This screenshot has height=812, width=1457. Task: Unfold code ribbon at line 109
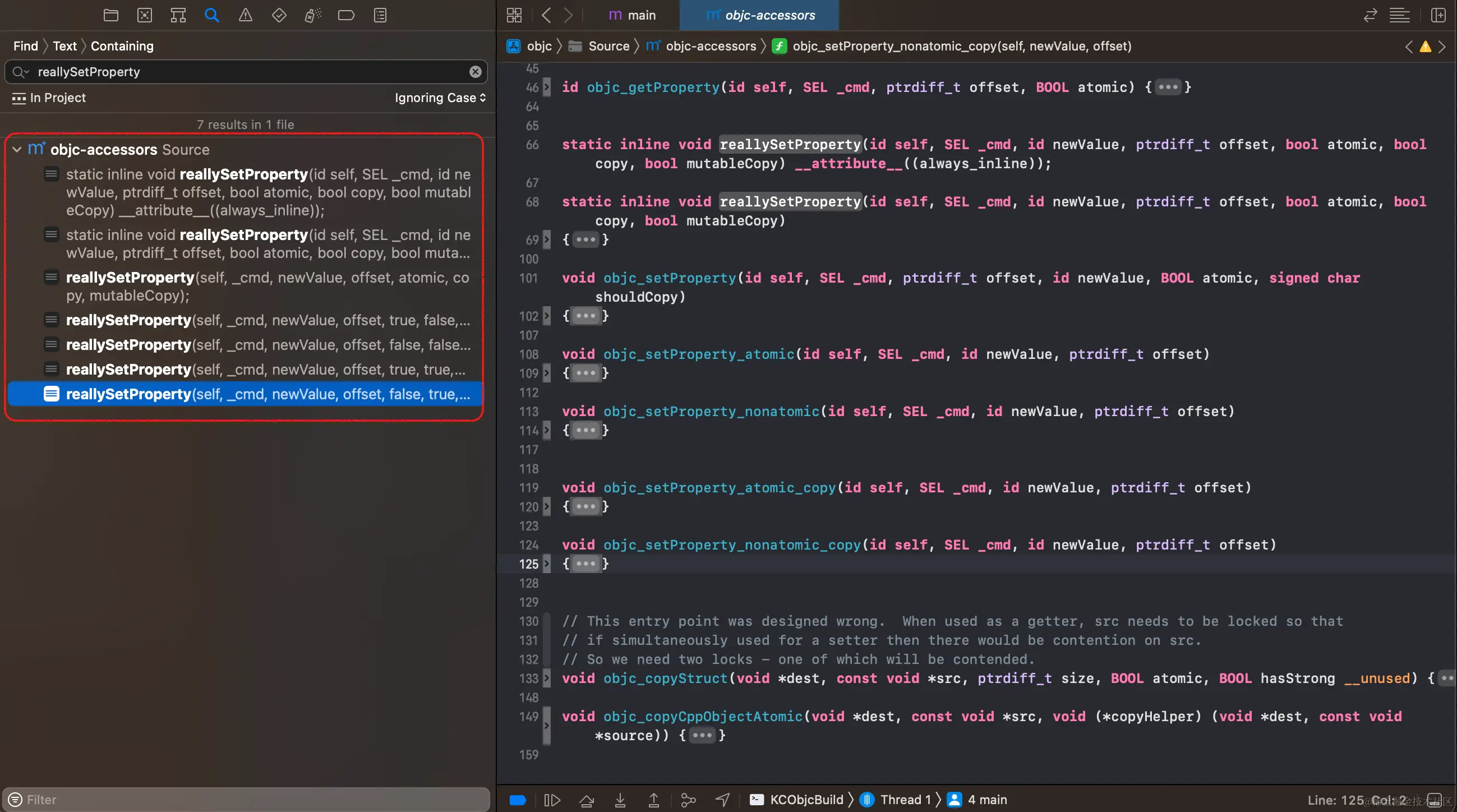pos(546,373)
